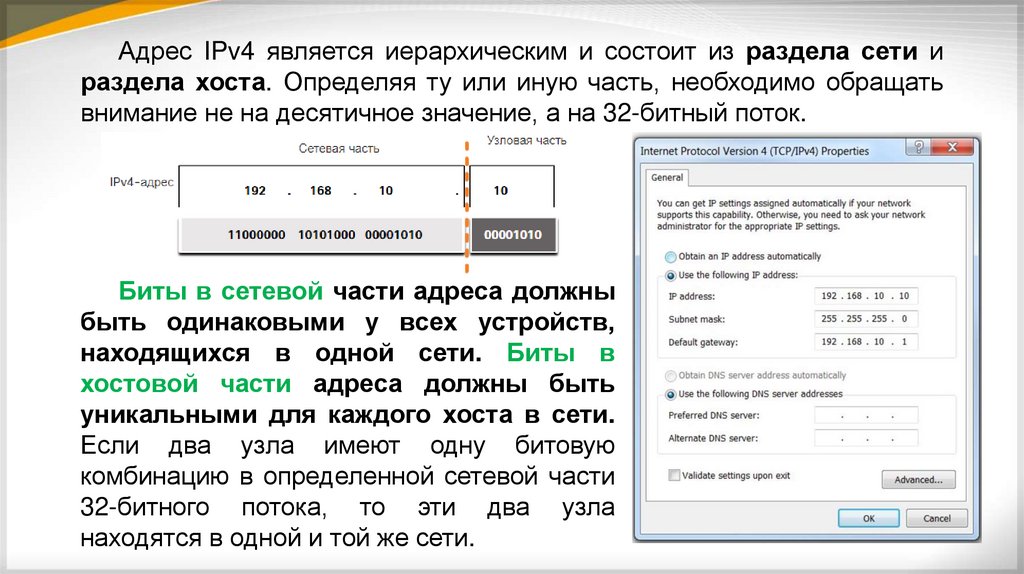Image resolution: width=1024 pixels, height=574 pixels.
Task: Click the Subnet mask input field
Action: coord(866,319)
